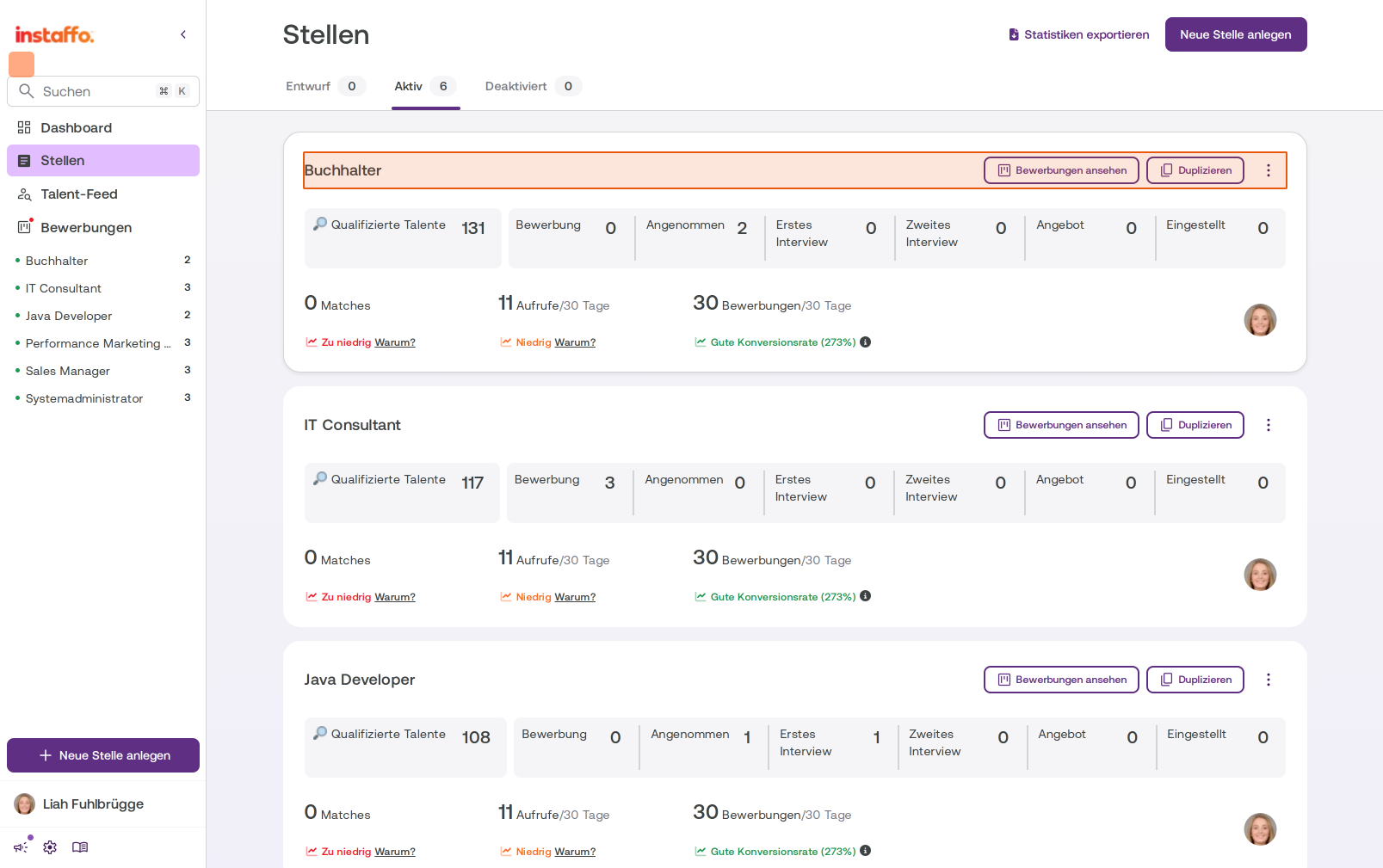Viewport: 1383px width, 868px height.
Task: Switch to the Aktiv tab
Action: 425,86
